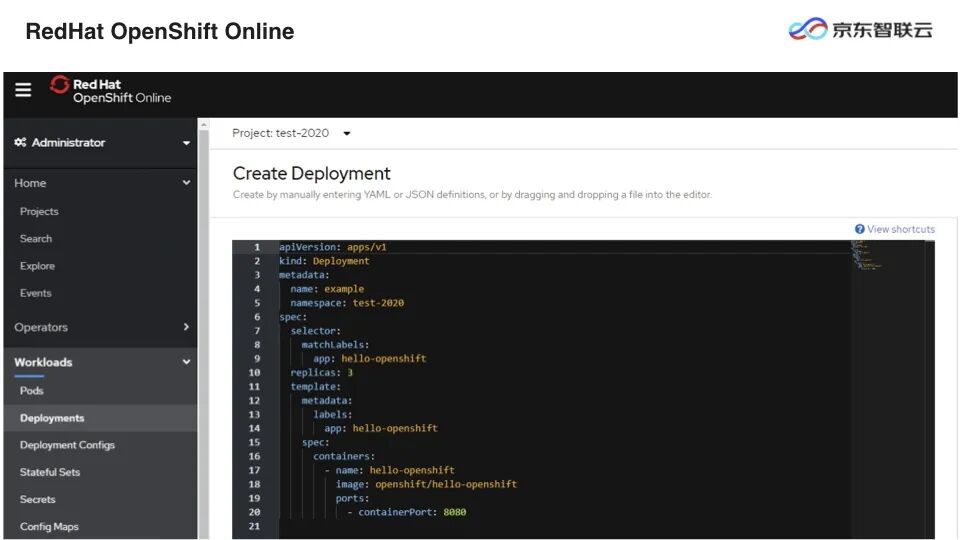Click the sidebar vertical scrollbar
This screenshot has width=960, height=540.
coord(203,329)
